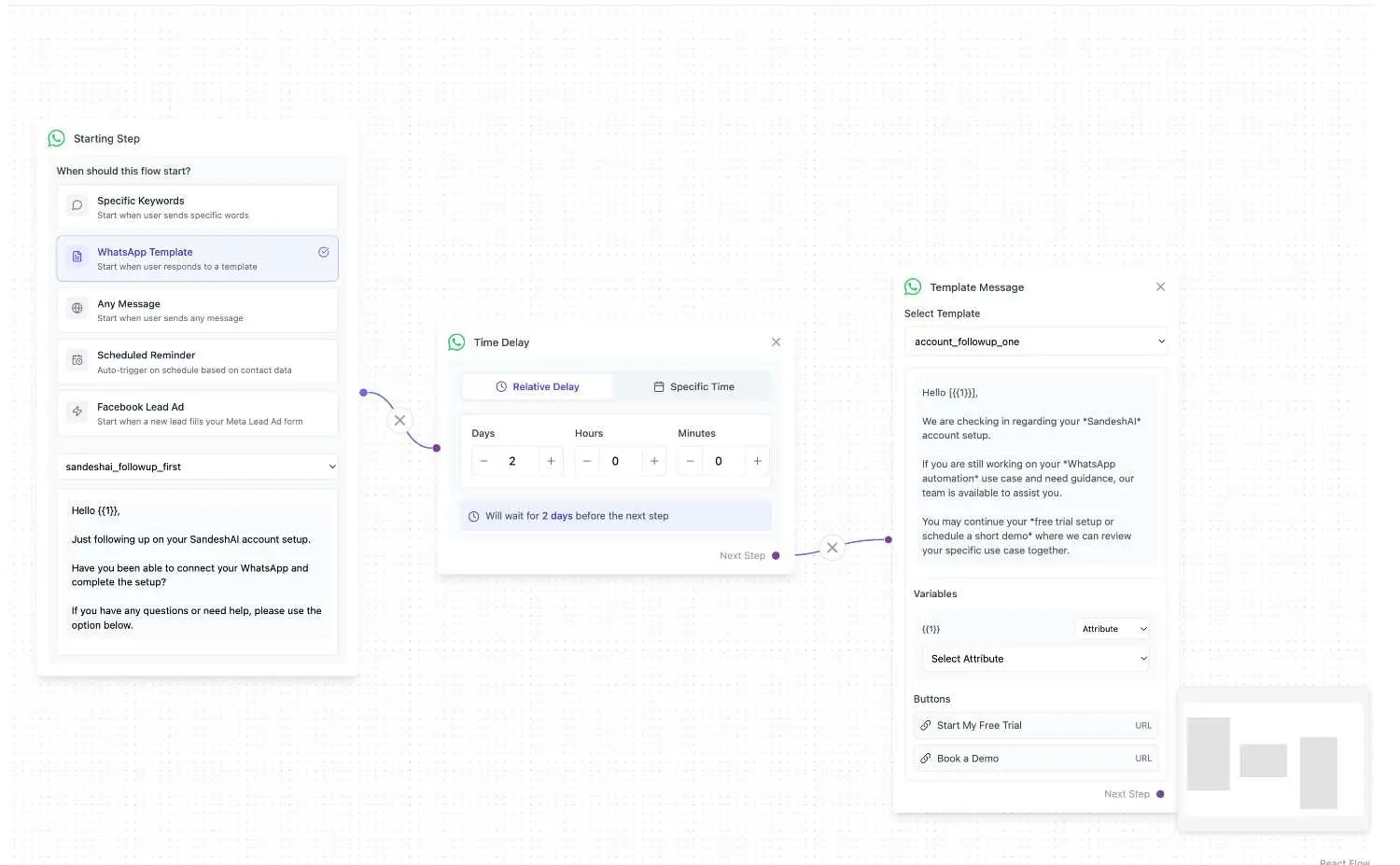Viewport: 1400px width, 865px height.
Task: Click the Time Delay Next Step connector dot
Action: pyautogui.click(x=776, y=556)
